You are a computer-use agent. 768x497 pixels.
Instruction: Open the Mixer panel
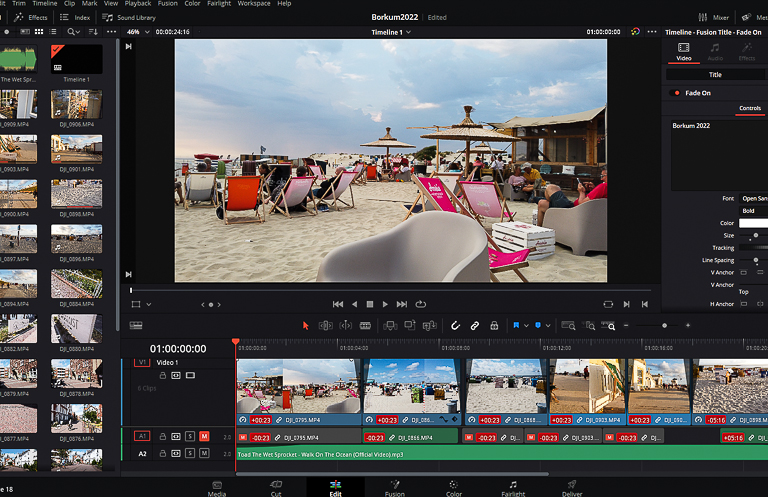tap(713, 18)
